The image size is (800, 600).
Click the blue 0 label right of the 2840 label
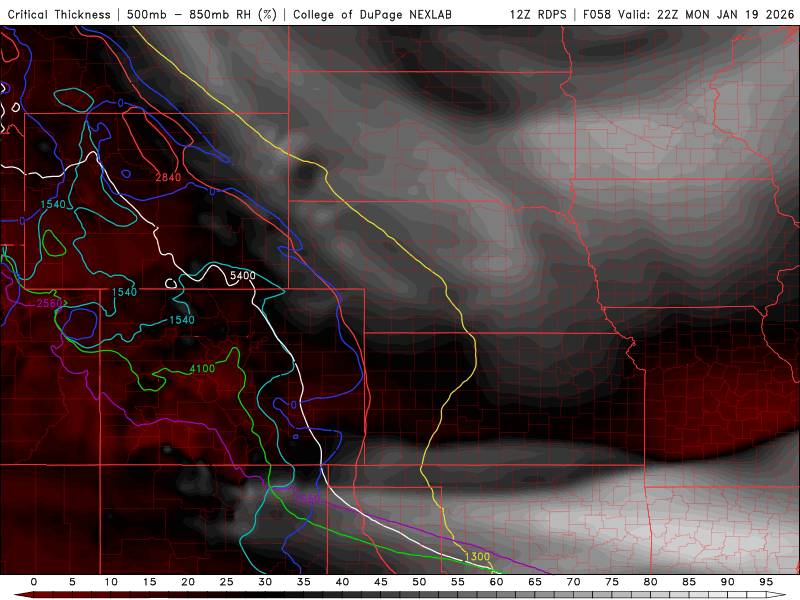coord(212,192)
